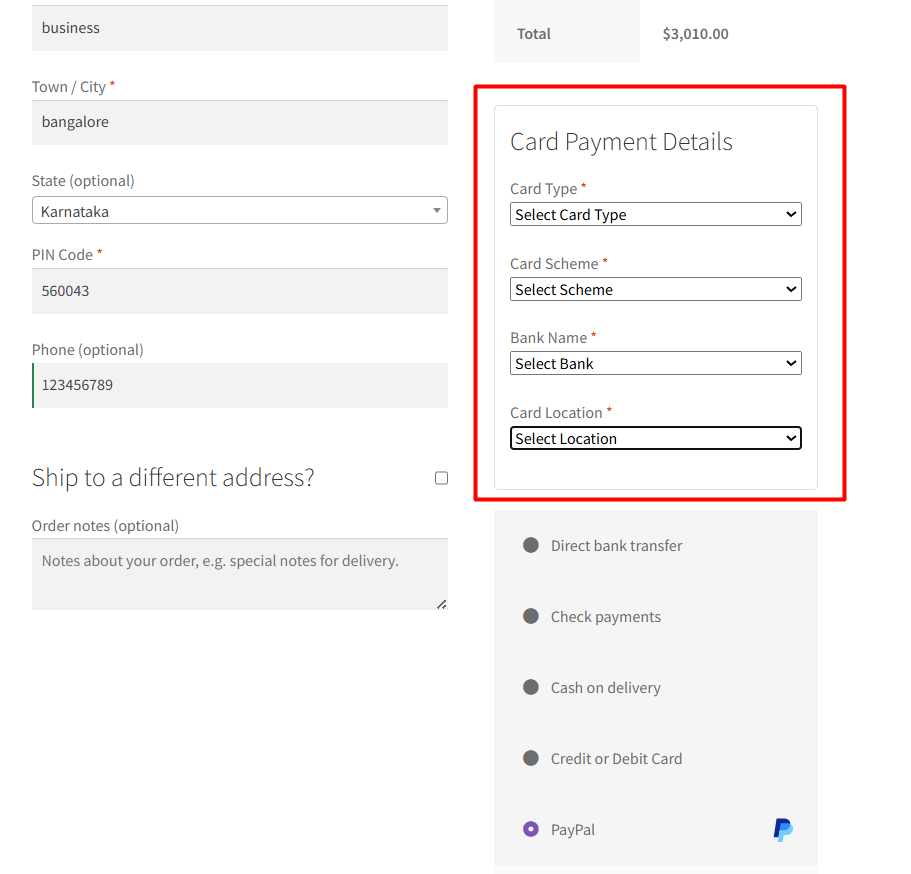This screenshot has height=874, width=911.
Task: Pick the Check payments radio button
Action: click(531, 616)
